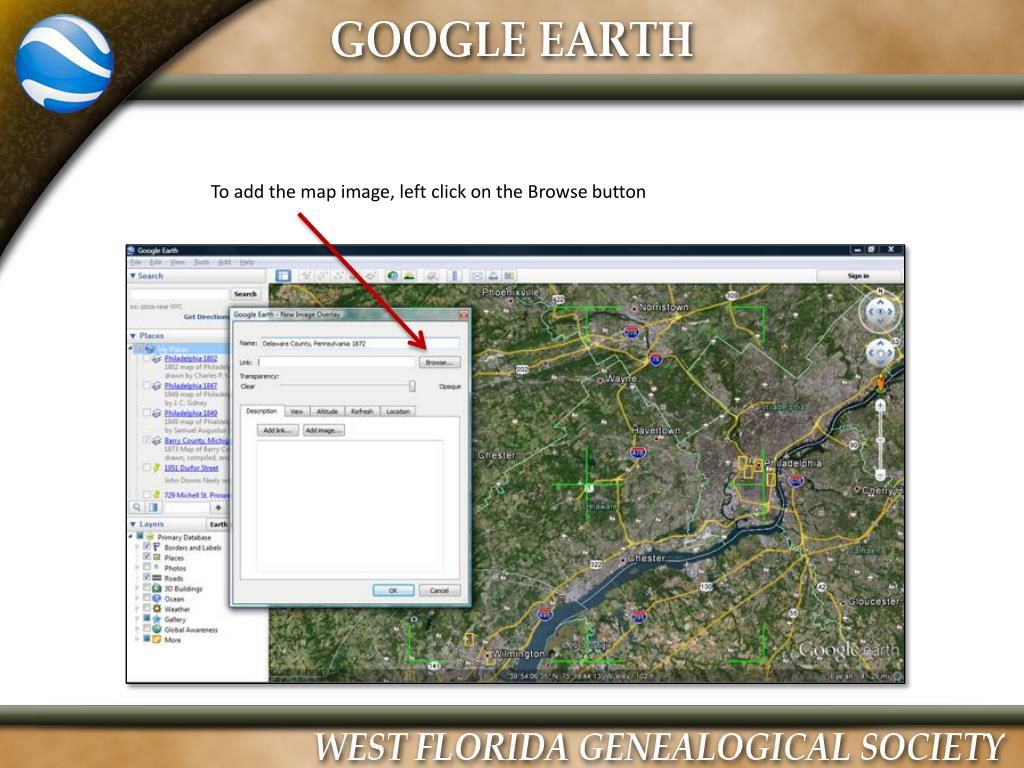Collapse the Places panel triangle
This screenshot has height=768, width=1024.
133,336
